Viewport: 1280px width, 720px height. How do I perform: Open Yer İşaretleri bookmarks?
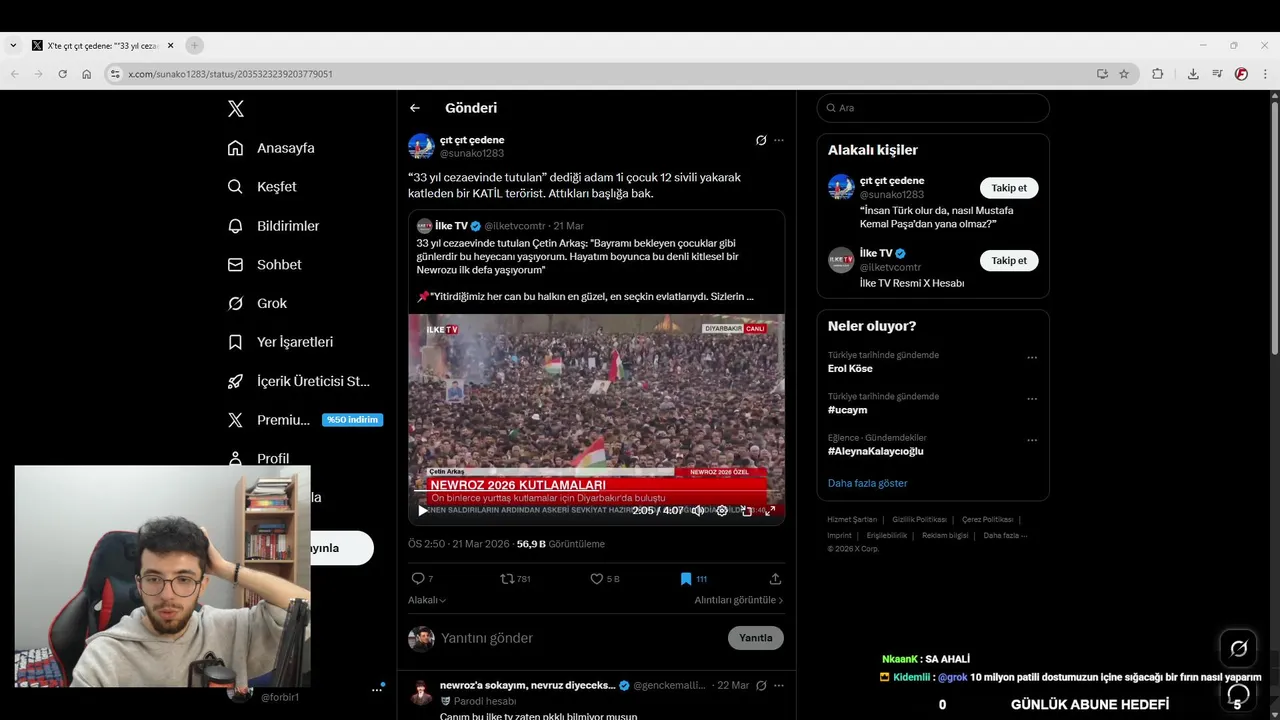point(280,342)
